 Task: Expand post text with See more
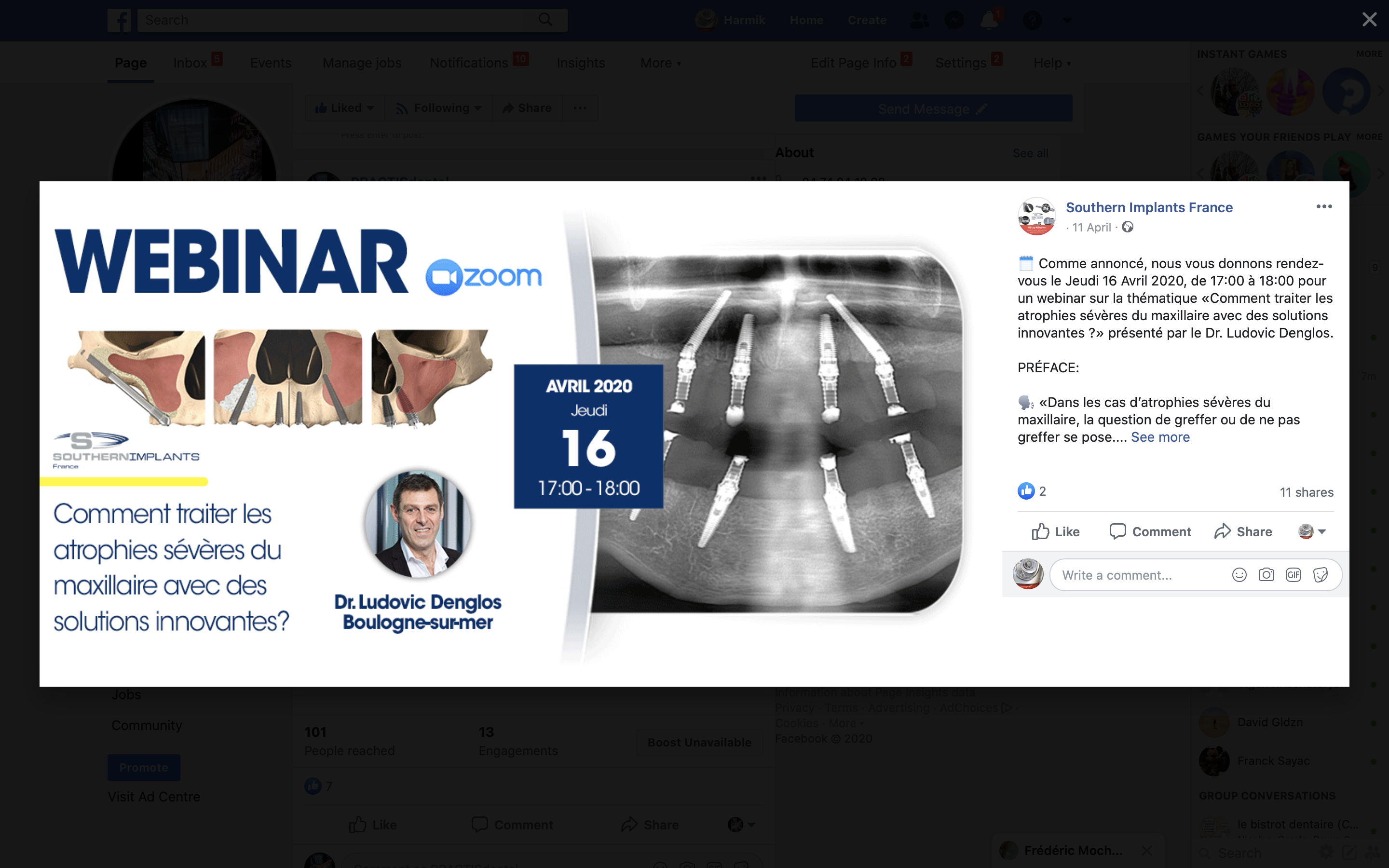pos(1160,437)
